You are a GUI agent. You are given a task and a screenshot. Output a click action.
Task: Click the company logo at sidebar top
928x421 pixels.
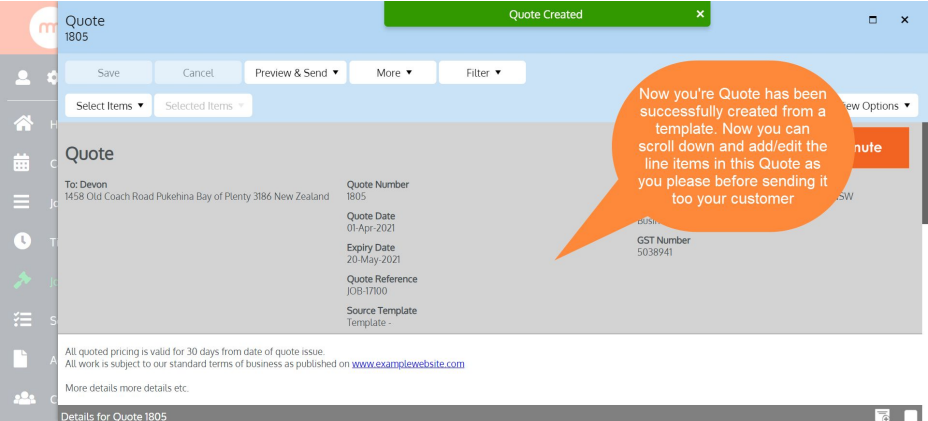44,28
